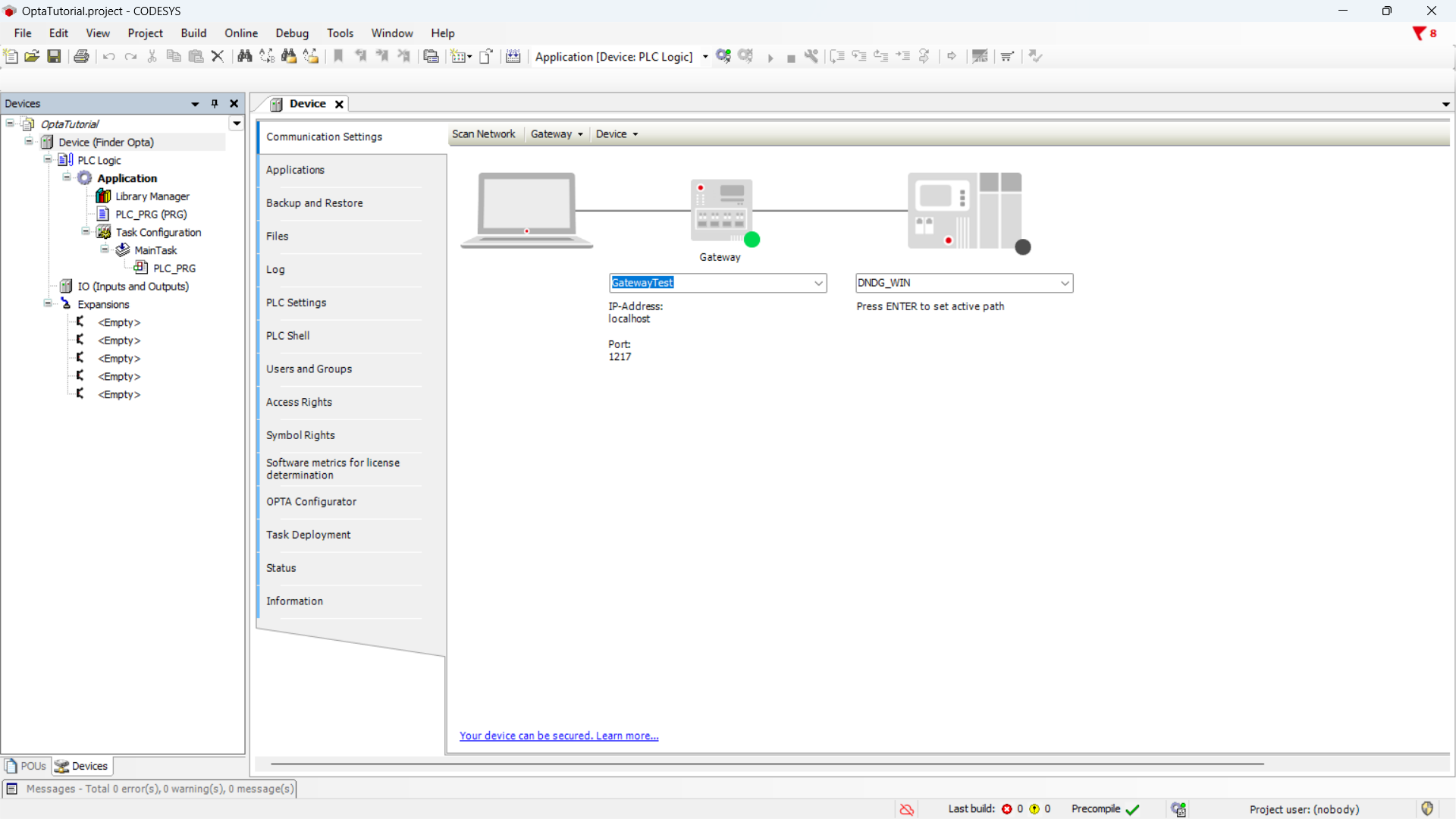Open the Online menu
Image resolution: width=1456 pixels, height=819 pixels.
pos(240,33)
